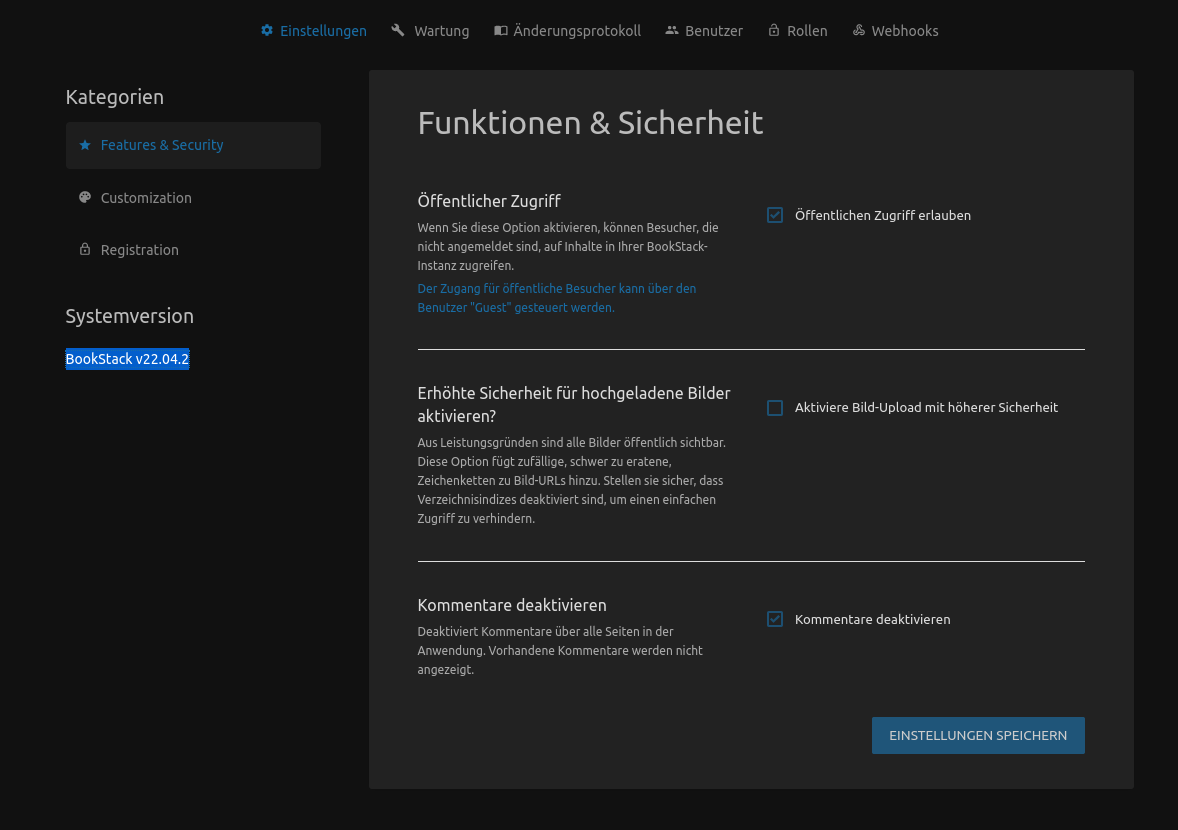Click the Änderungsprotokoll book icon
This screenshot has height=830, width=1178.
click(x=501, y=31)
